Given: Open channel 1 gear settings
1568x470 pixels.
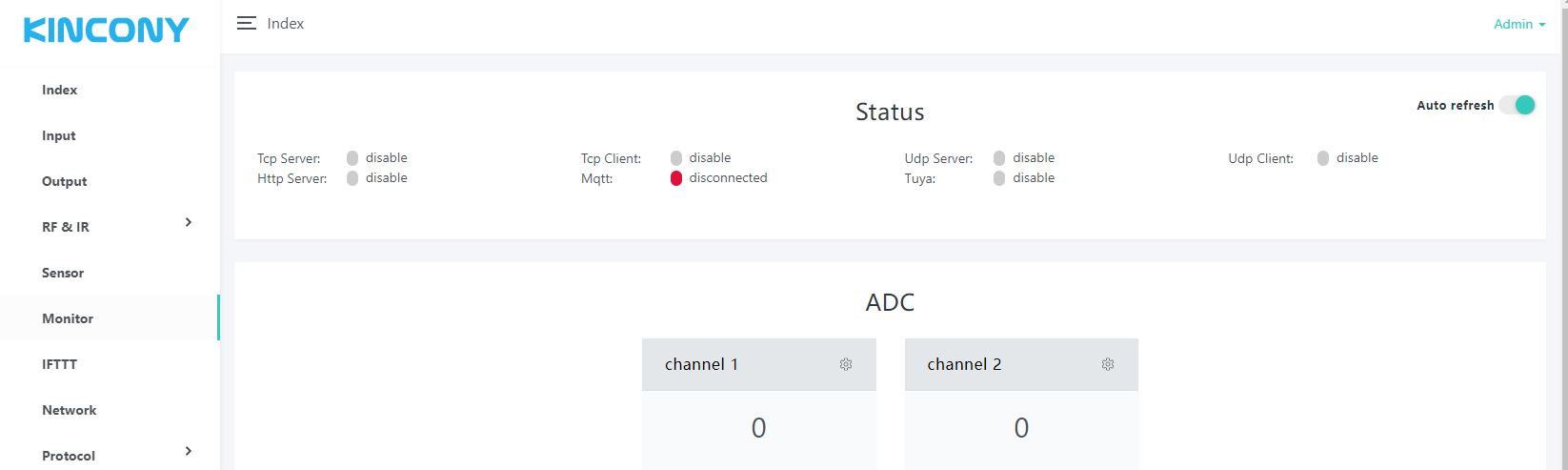Looking at the screenshot, I should pyautogui.click(x=845, y=364).
